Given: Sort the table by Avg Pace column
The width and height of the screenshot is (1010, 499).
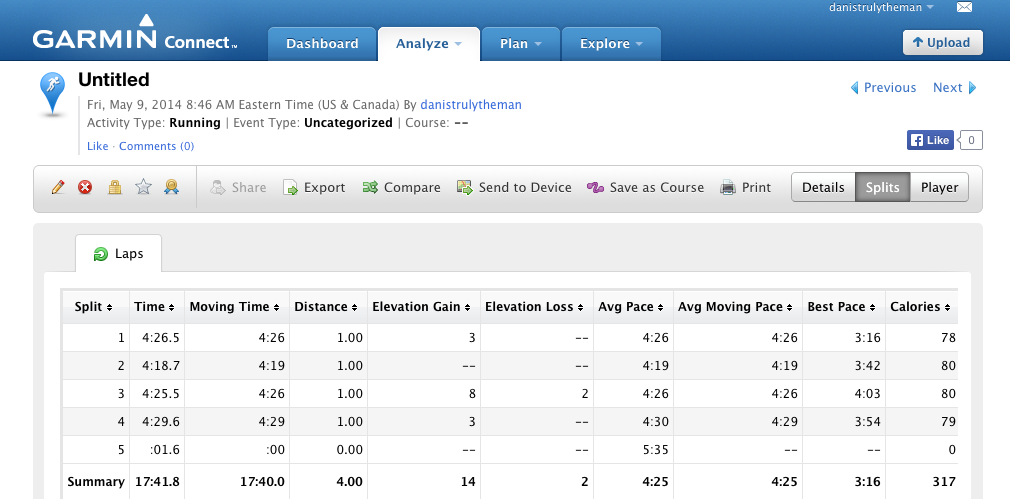Looking at the screenshot, I should coord(630,307).
